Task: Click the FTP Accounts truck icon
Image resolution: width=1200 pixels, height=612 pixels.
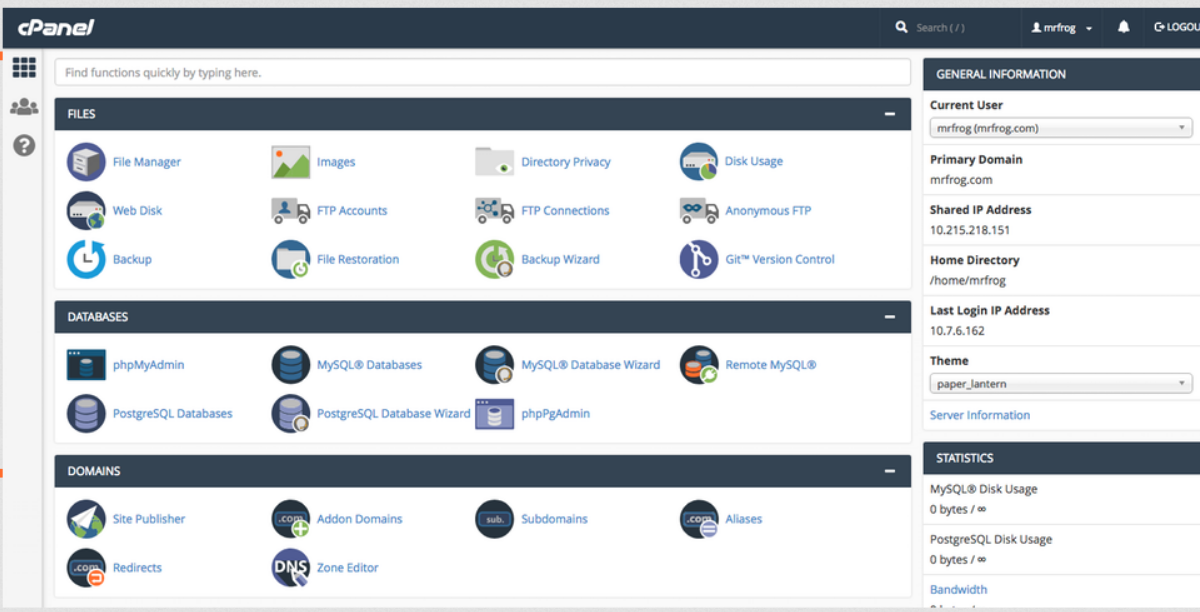Action: point(291,210)
